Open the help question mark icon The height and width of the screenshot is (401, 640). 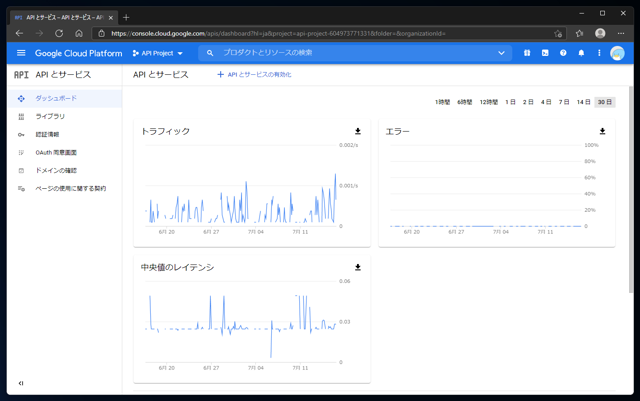point(563,53)
